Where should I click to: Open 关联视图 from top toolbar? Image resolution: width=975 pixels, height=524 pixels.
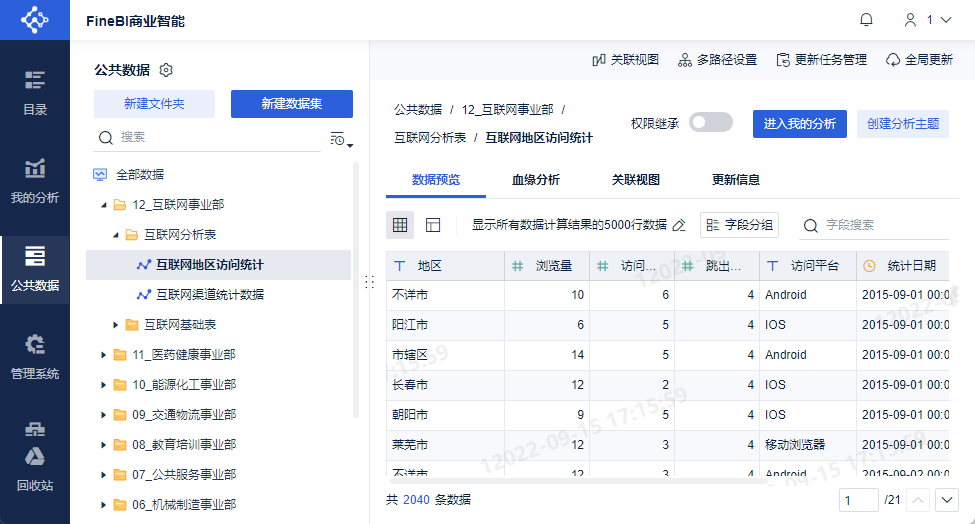click(x=626, y=60)
